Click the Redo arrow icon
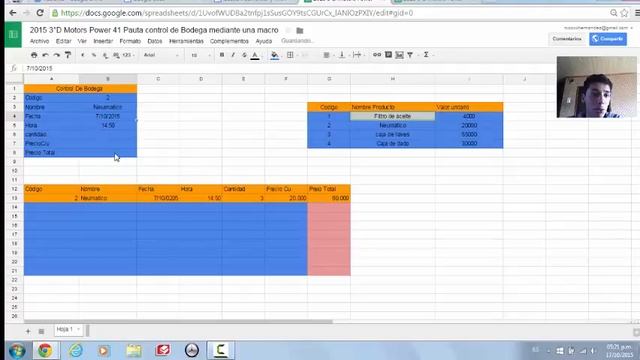Screen dimensions: 640x360 click(x=57, y=55)
